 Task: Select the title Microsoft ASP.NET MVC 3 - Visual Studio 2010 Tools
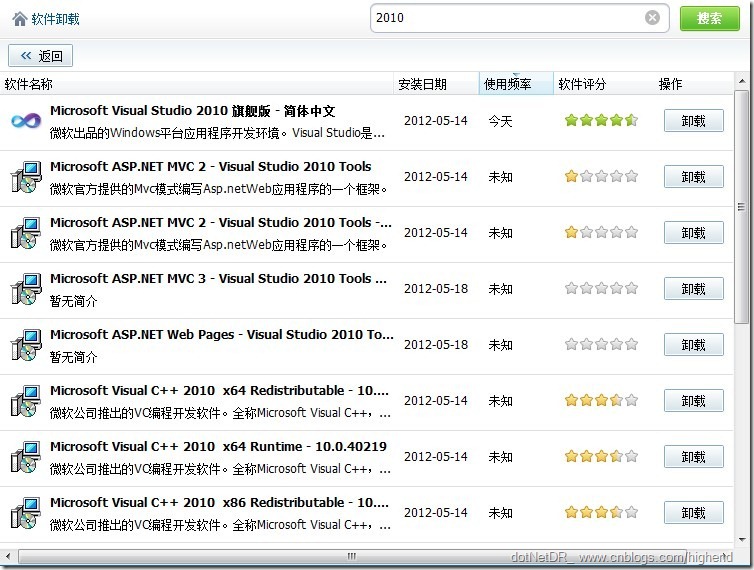tap(218, 279)
